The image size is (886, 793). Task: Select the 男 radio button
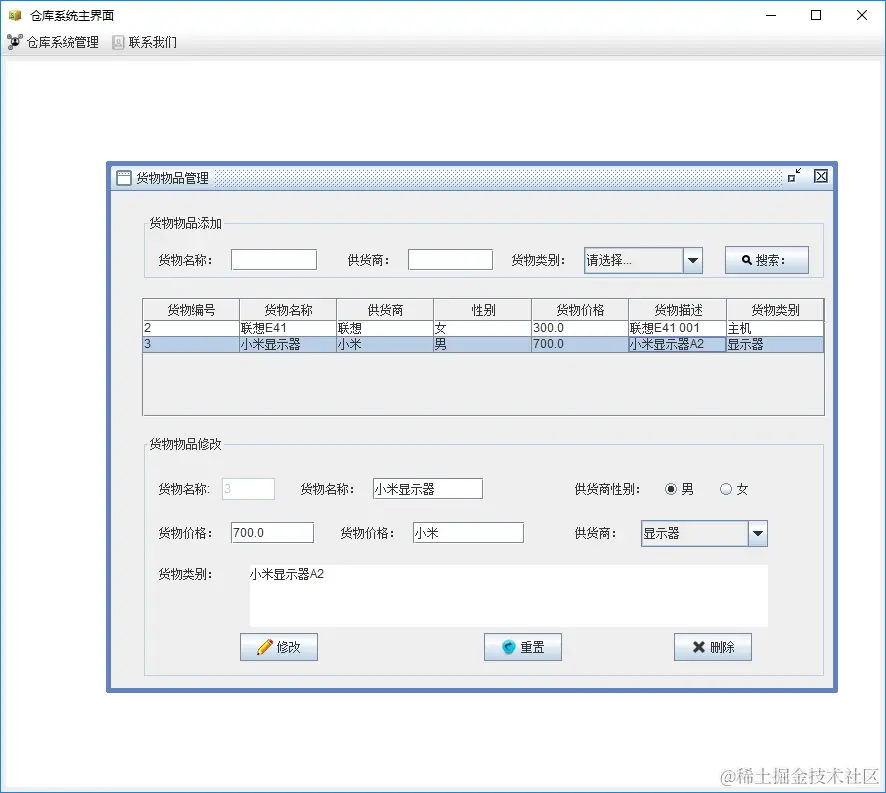671,489
